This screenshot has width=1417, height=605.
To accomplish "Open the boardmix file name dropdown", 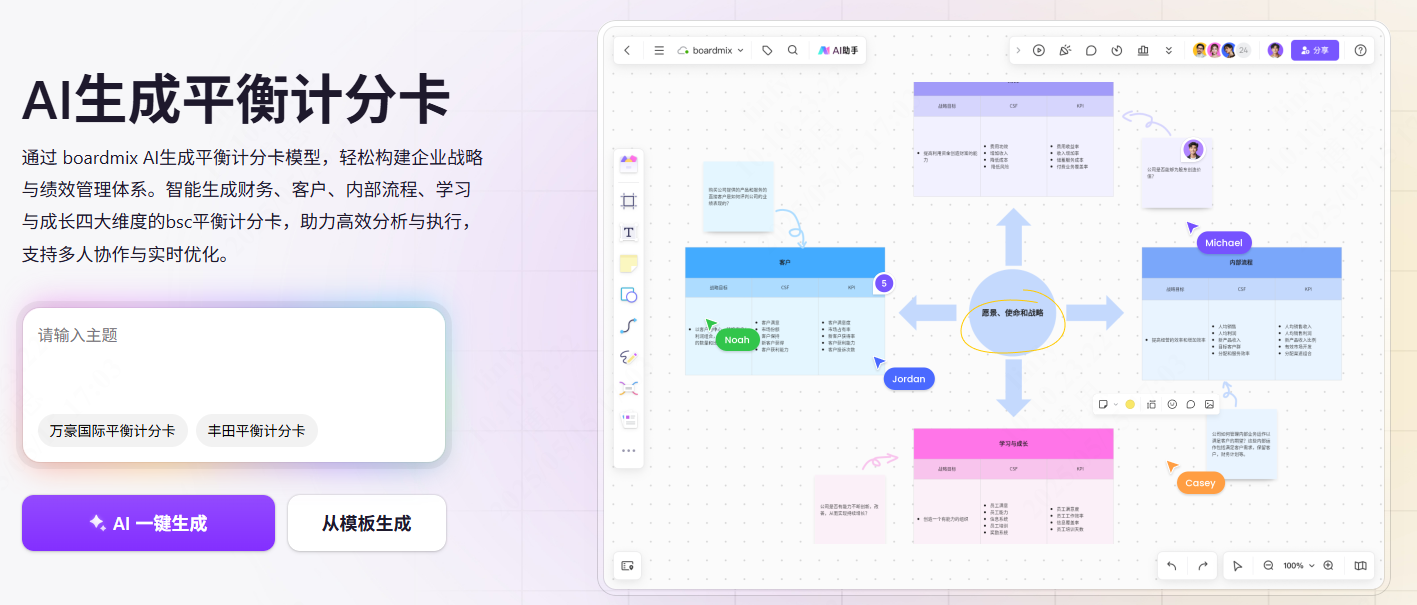I will pyautogui.click(x=711, y=50).
